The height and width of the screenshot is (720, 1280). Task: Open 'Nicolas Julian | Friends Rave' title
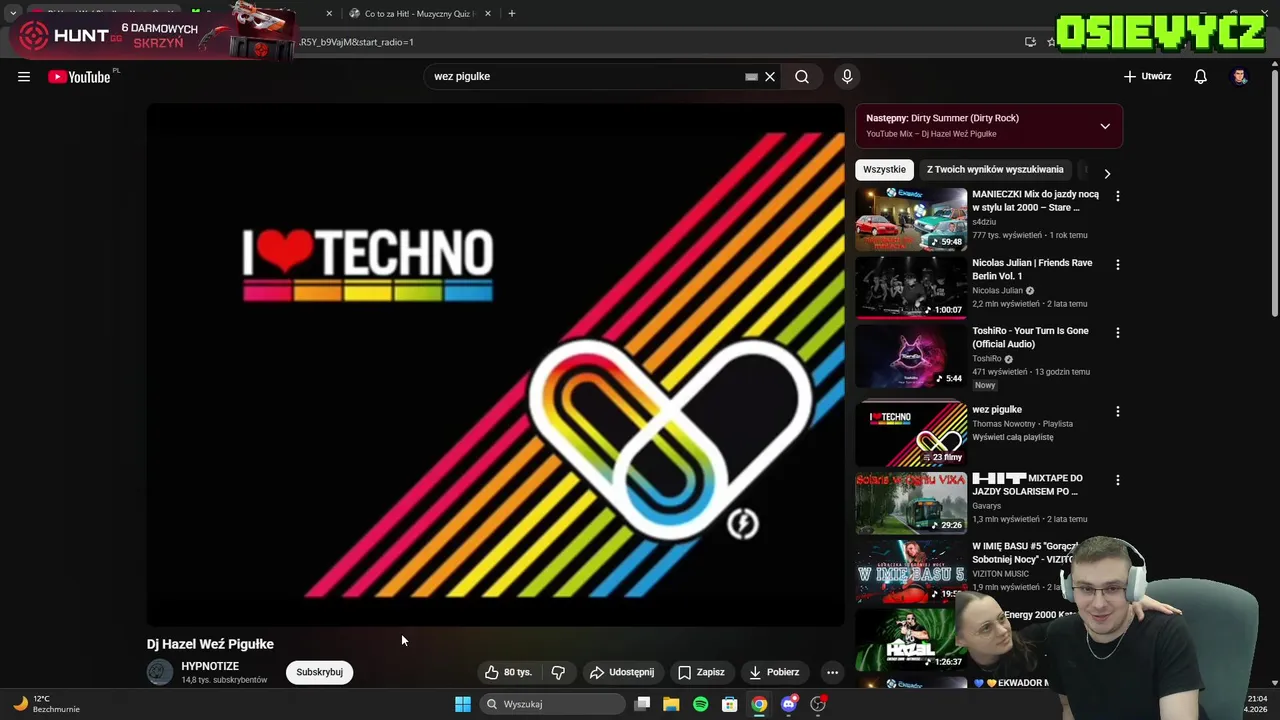click(1032, 269)
